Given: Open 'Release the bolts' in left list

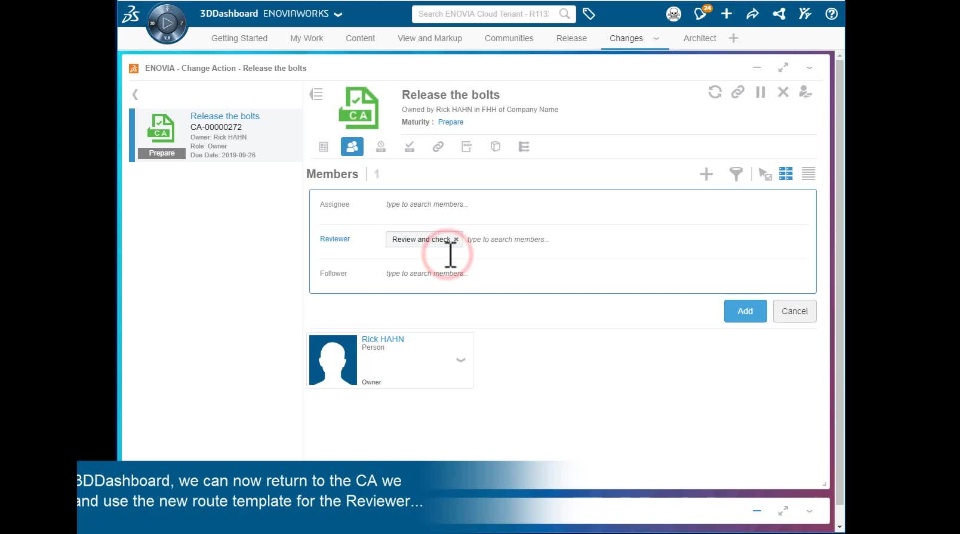Looking at the screenshot, I should click(x=225, y=116).
